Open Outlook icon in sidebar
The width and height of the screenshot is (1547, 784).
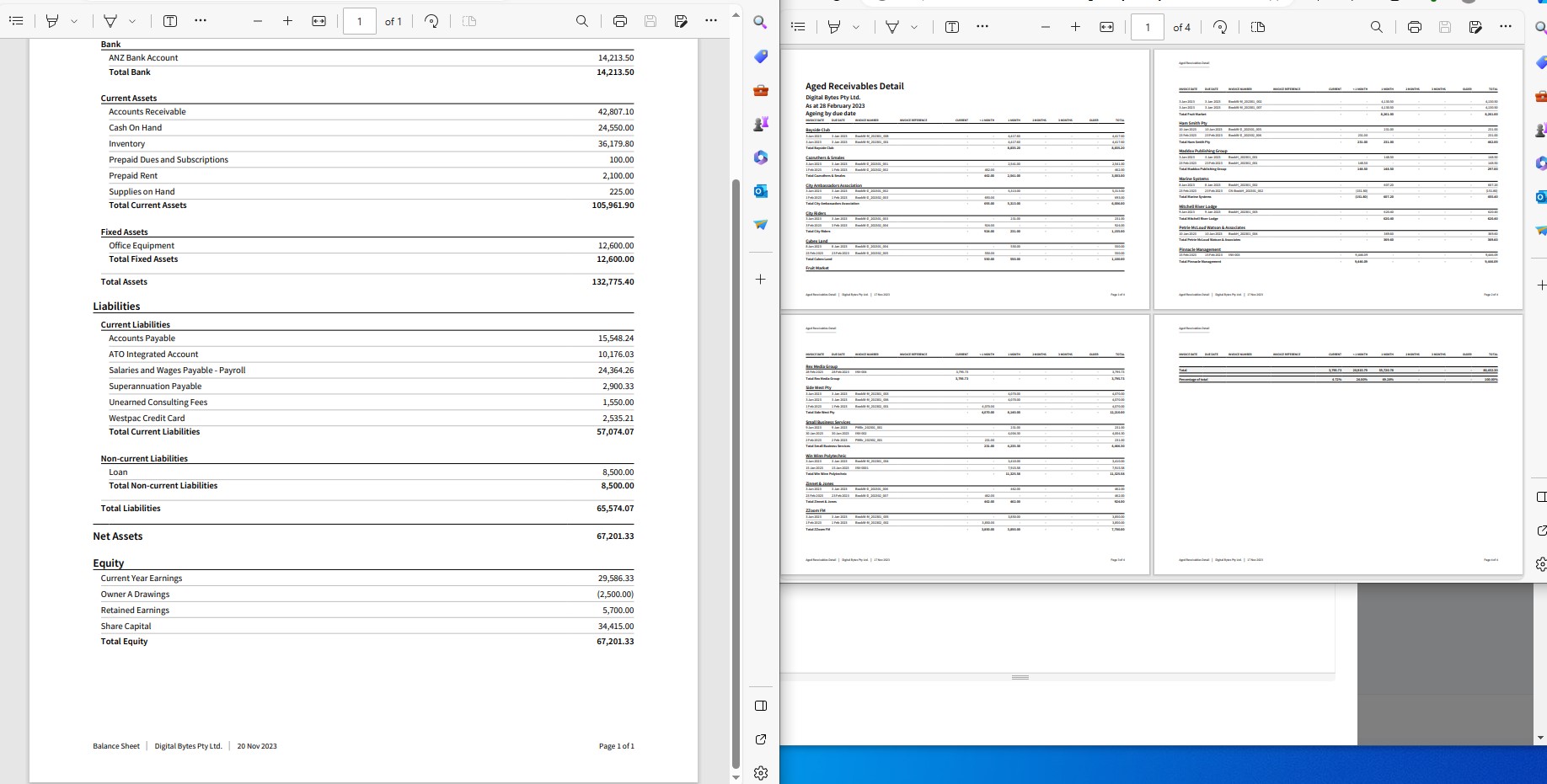pos(760,191)
